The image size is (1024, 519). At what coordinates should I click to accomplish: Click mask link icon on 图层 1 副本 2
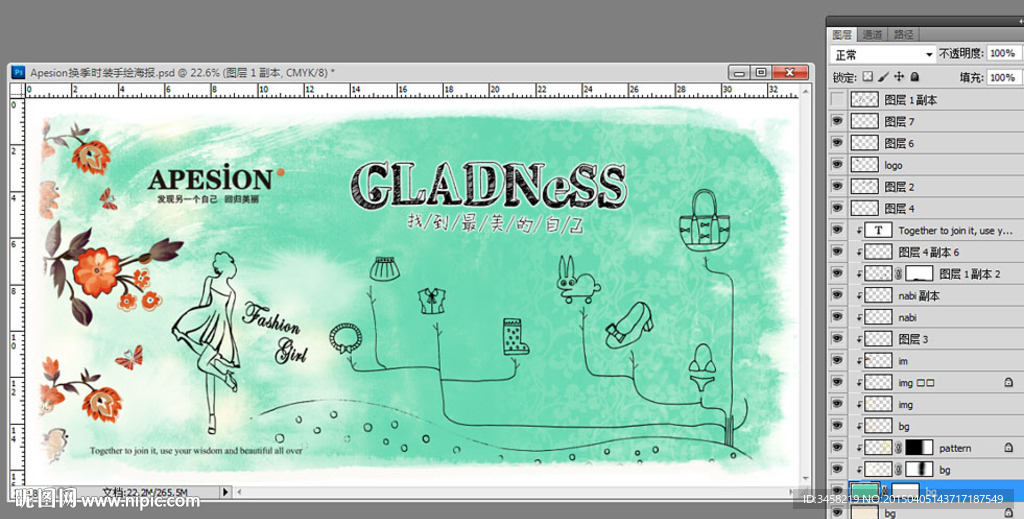pyautogui.click(x=899, y=274)
